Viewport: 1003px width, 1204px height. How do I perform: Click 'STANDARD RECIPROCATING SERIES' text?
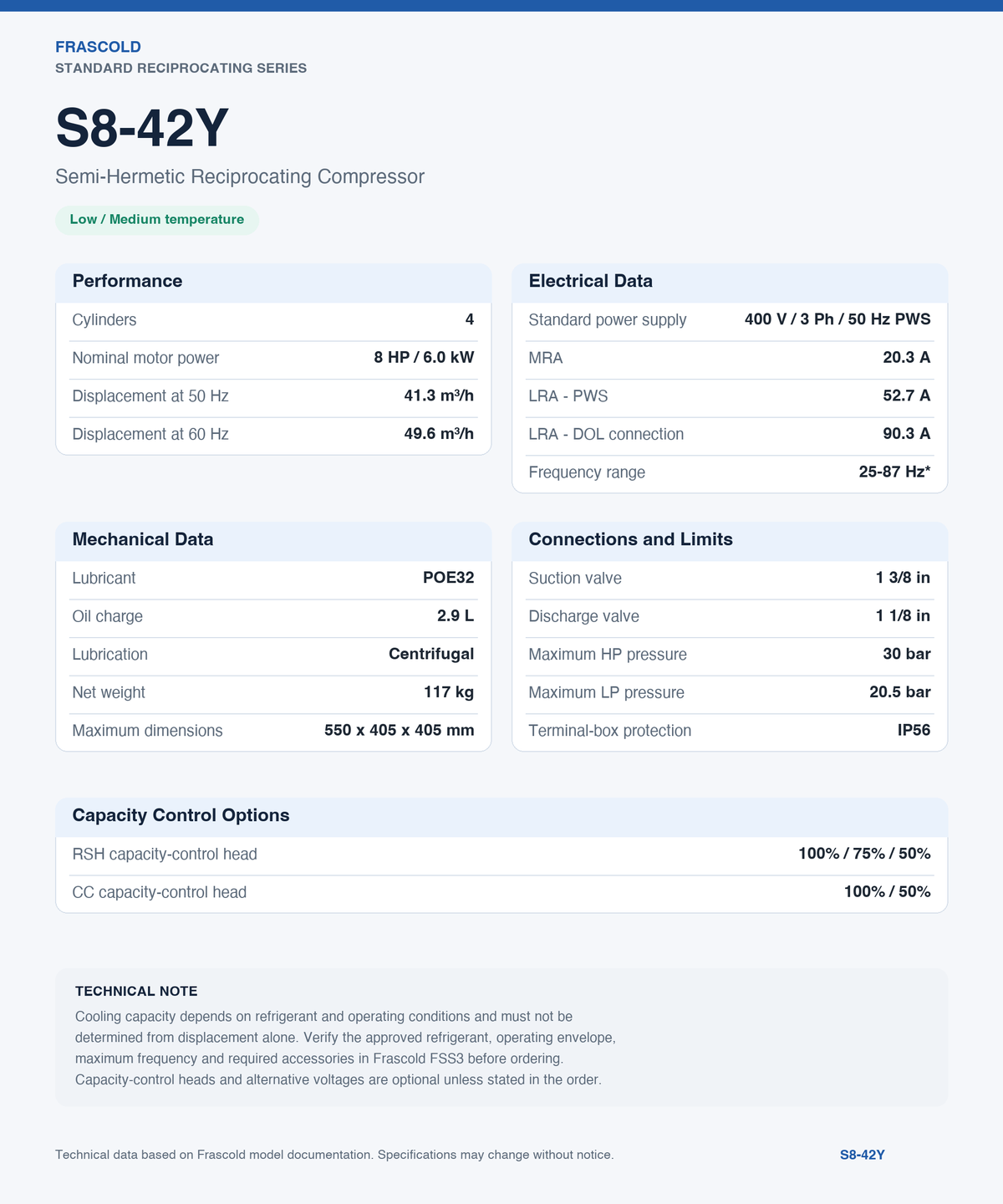point(181,68)
